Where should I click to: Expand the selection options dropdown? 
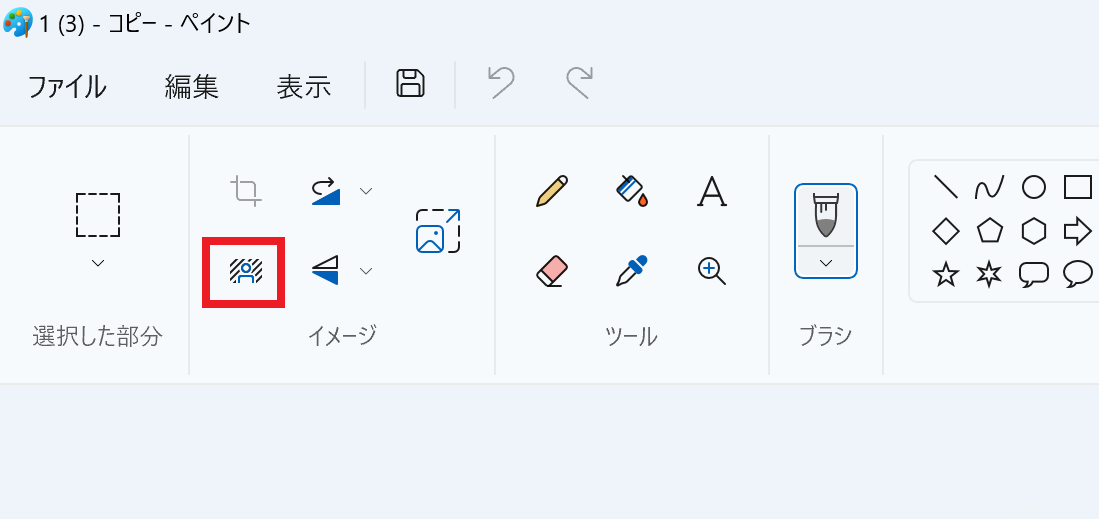pyautogui.click(x=98, y=263)
